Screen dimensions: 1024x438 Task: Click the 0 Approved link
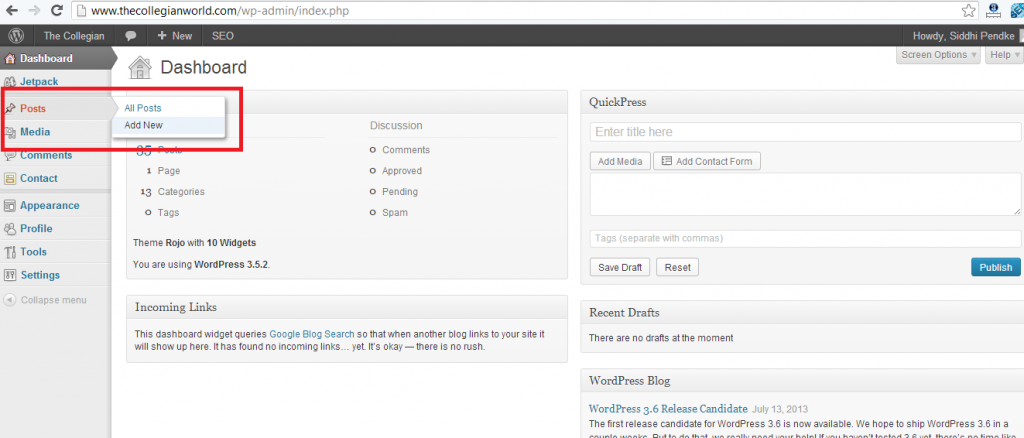[x=396, y=171]
